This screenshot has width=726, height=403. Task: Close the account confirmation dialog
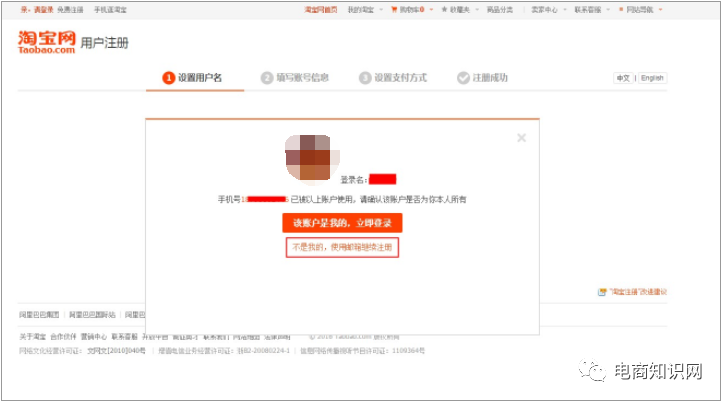pyautogui.click(x=521, y=138)
